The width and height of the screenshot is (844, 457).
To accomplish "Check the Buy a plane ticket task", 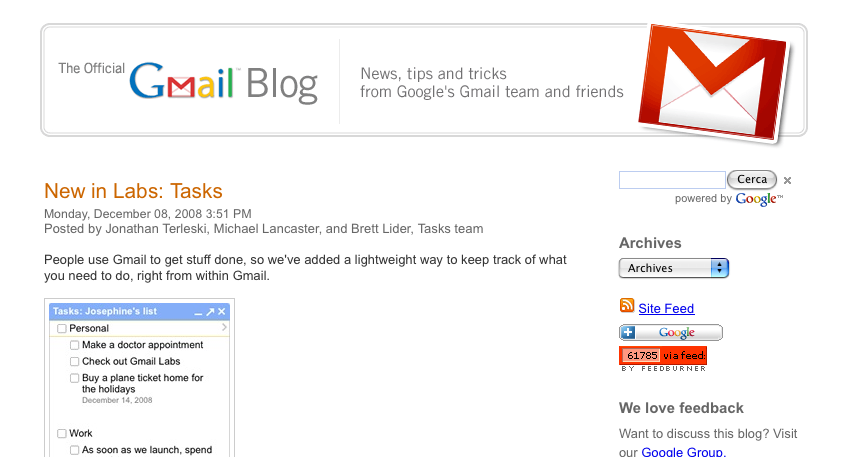I will tap(75, 378).
